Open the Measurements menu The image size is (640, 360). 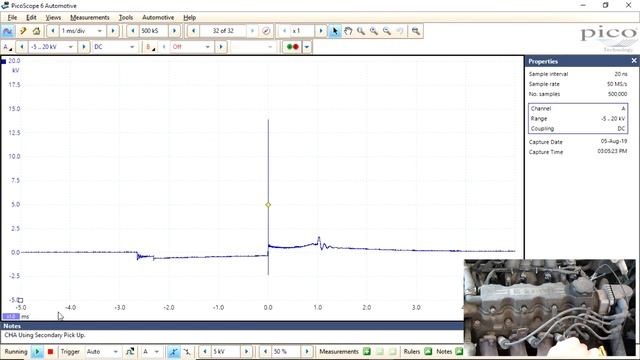point(90,18)
